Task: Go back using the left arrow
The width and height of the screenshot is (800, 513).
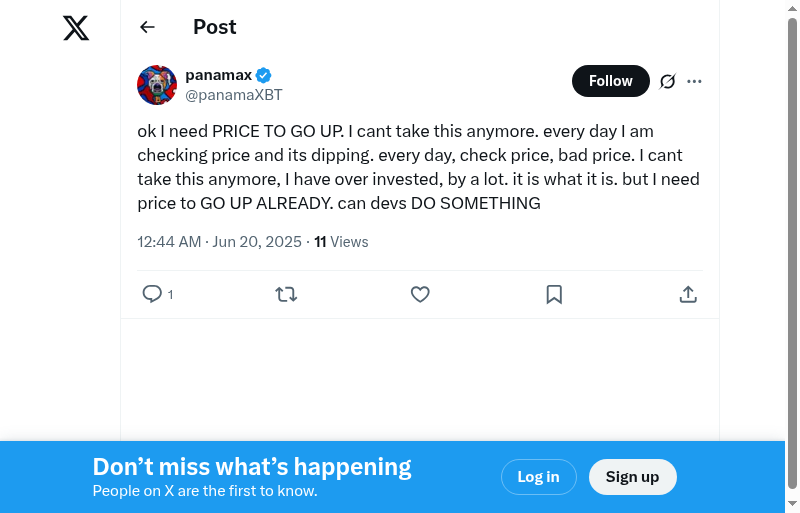Action: pos(147,28)
